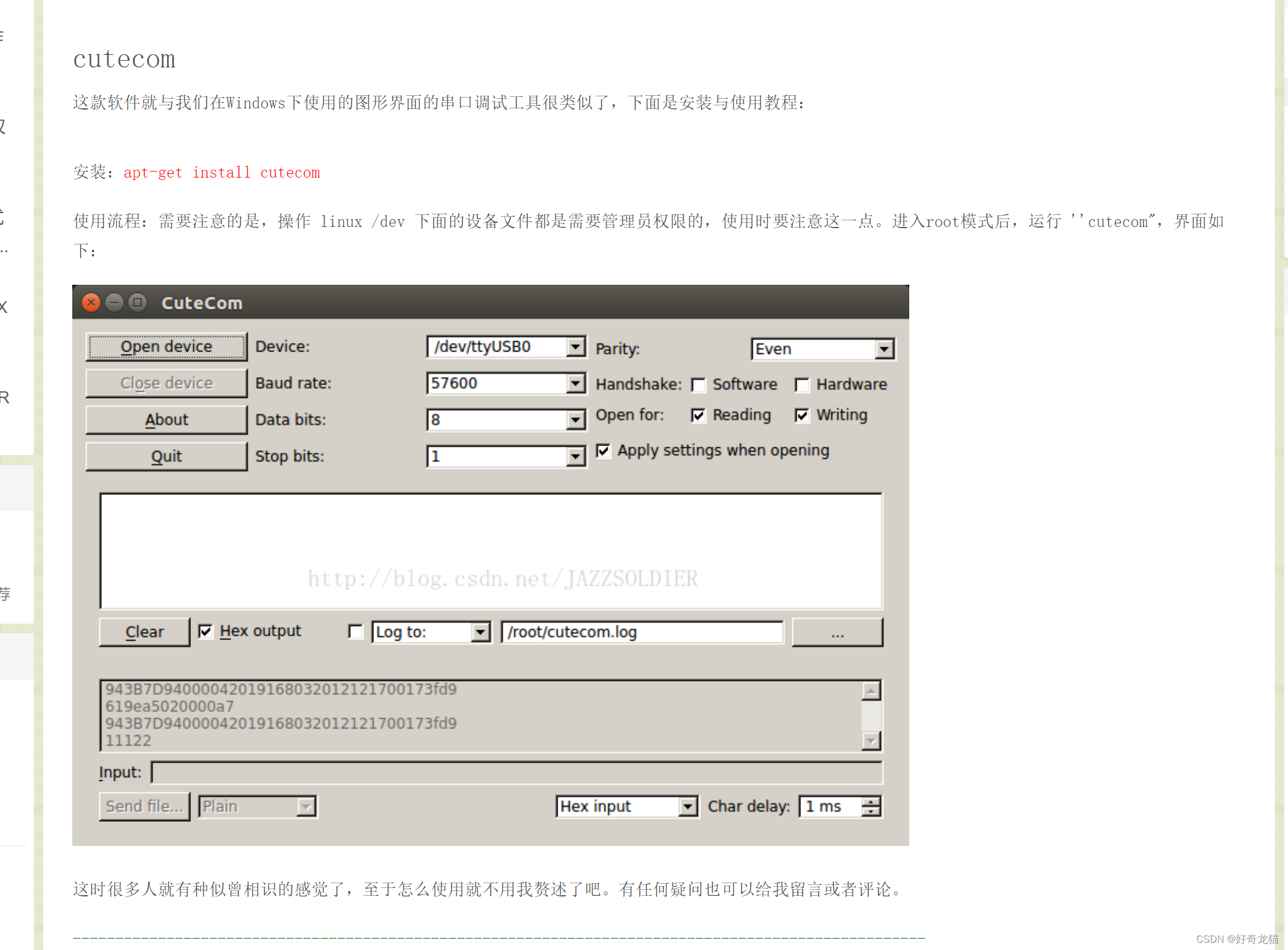Click the Char delay 1 ms value field
The height and width of the screenshot is (950, 1288).
pyautogui.click(x=831, y=807)
